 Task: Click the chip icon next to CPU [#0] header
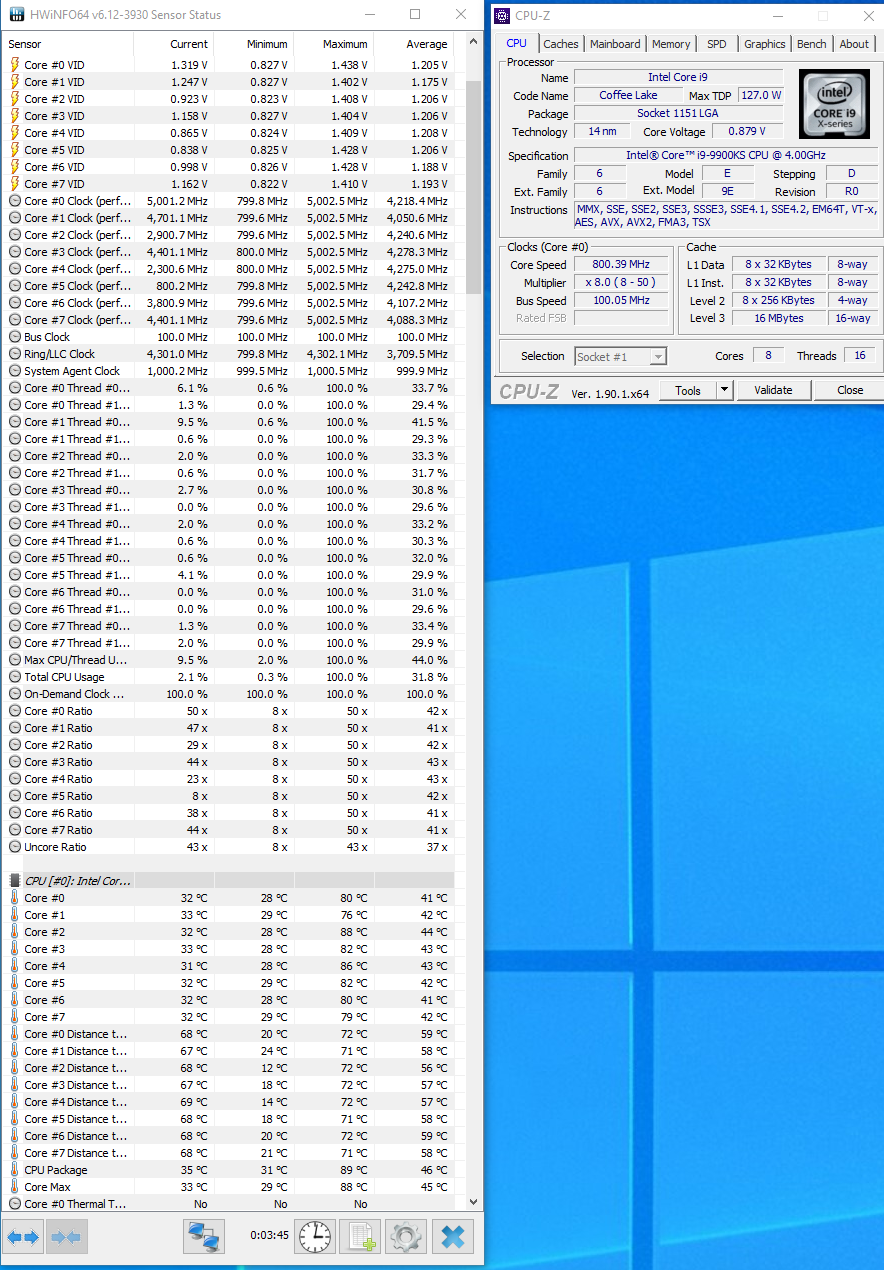point(15,881)
